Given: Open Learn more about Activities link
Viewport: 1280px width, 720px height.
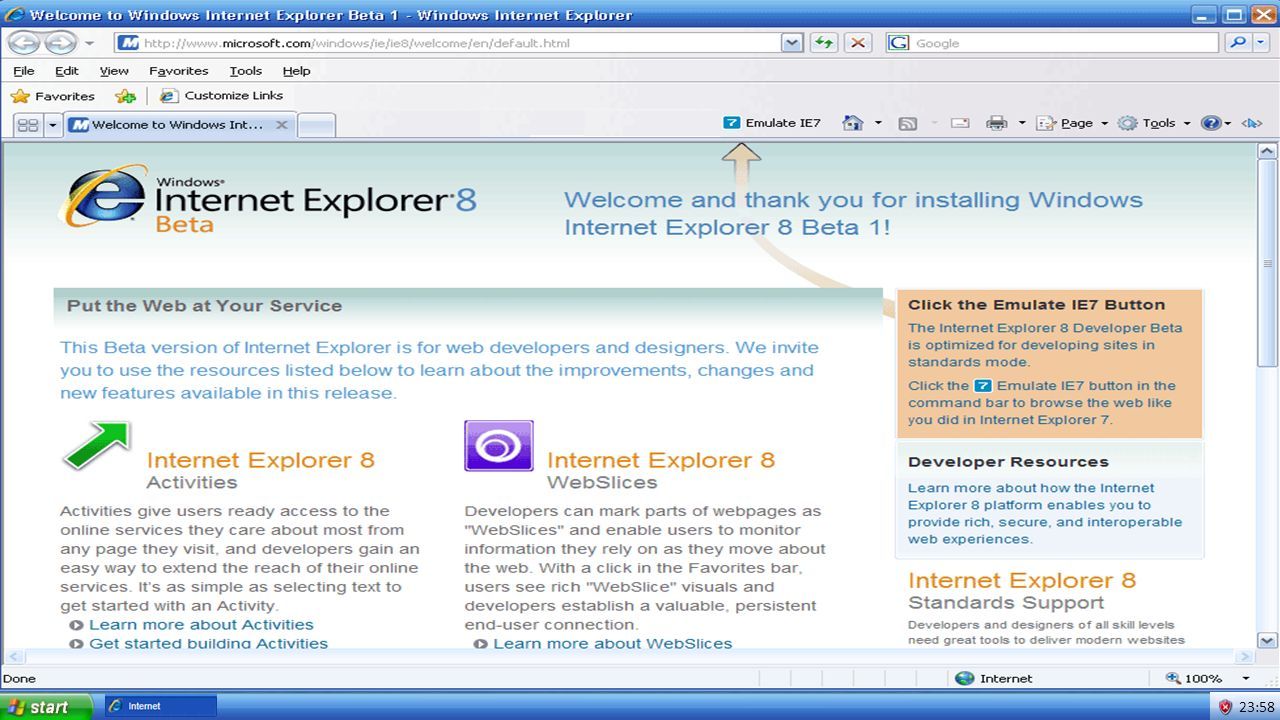Looking at the screenshot, I should click(201, 625).
